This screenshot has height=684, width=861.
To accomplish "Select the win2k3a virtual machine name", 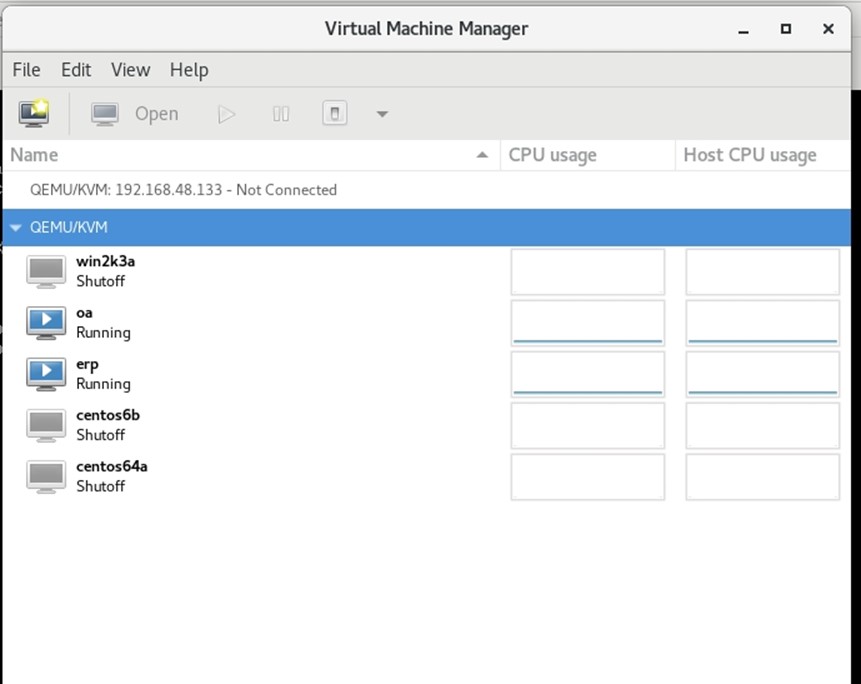I will [105, 261].
